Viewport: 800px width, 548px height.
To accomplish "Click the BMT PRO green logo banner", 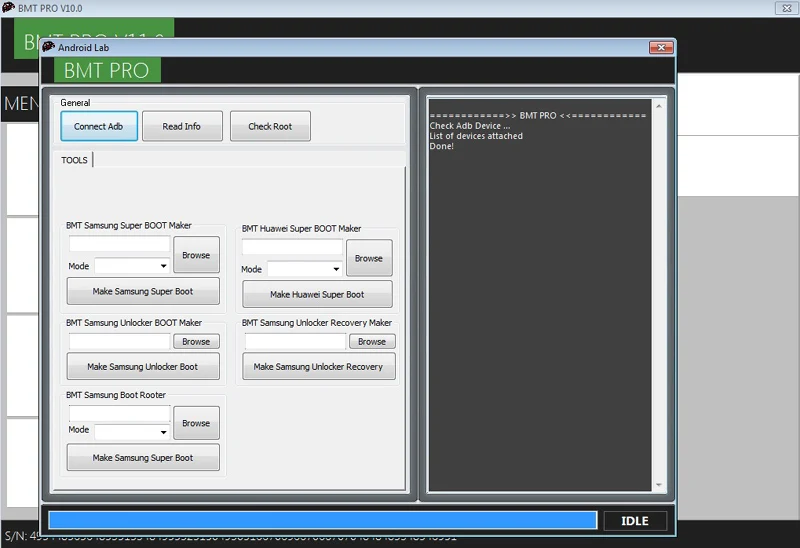I will click(x=107, y=70).
